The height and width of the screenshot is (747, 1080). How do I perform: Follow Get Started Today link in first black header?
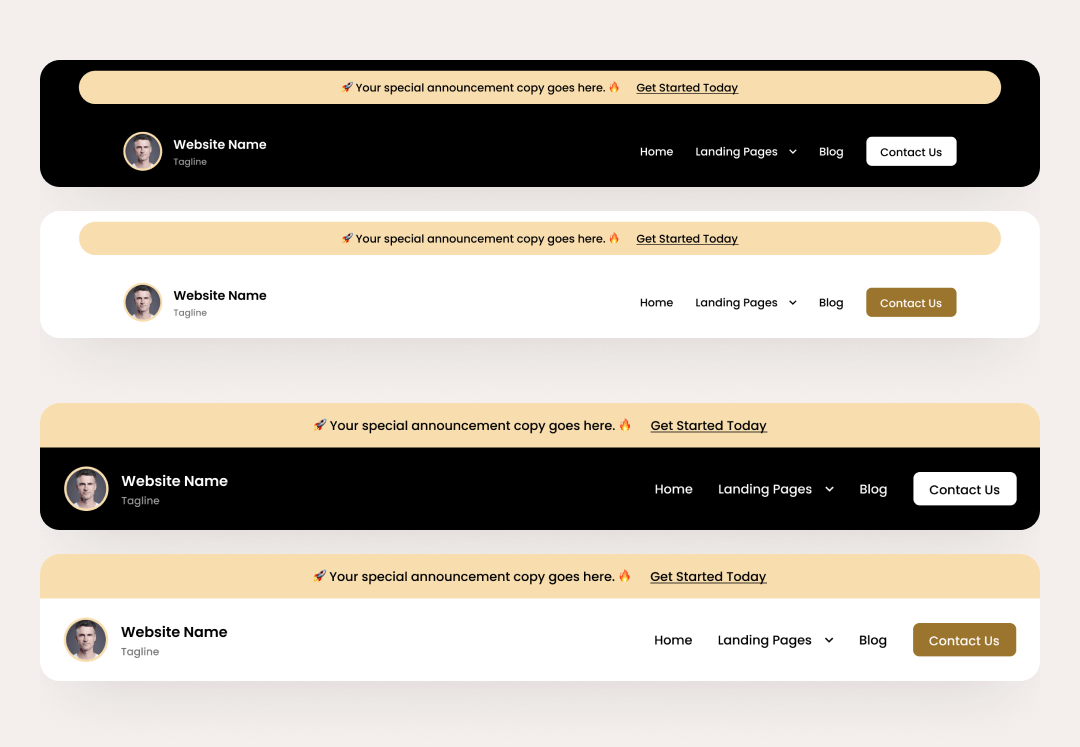687,87
